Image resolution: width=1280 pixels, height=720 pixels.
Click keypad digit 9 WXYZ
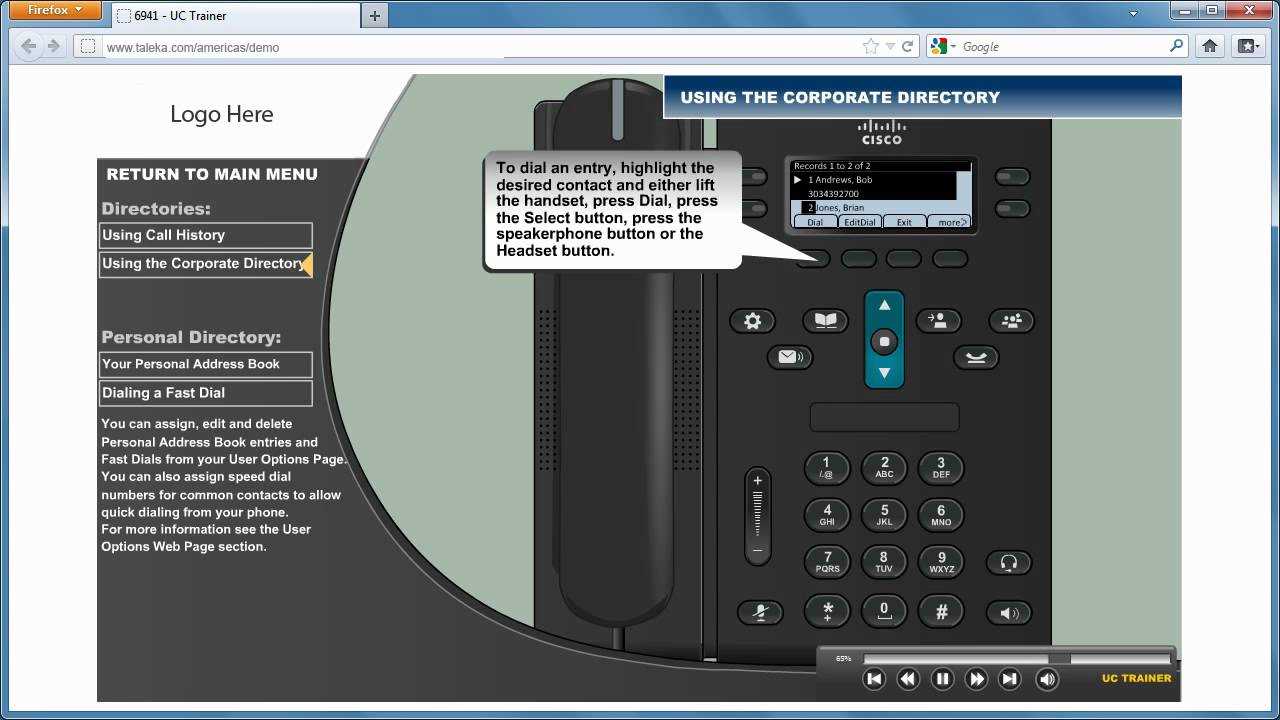(941, 562)
